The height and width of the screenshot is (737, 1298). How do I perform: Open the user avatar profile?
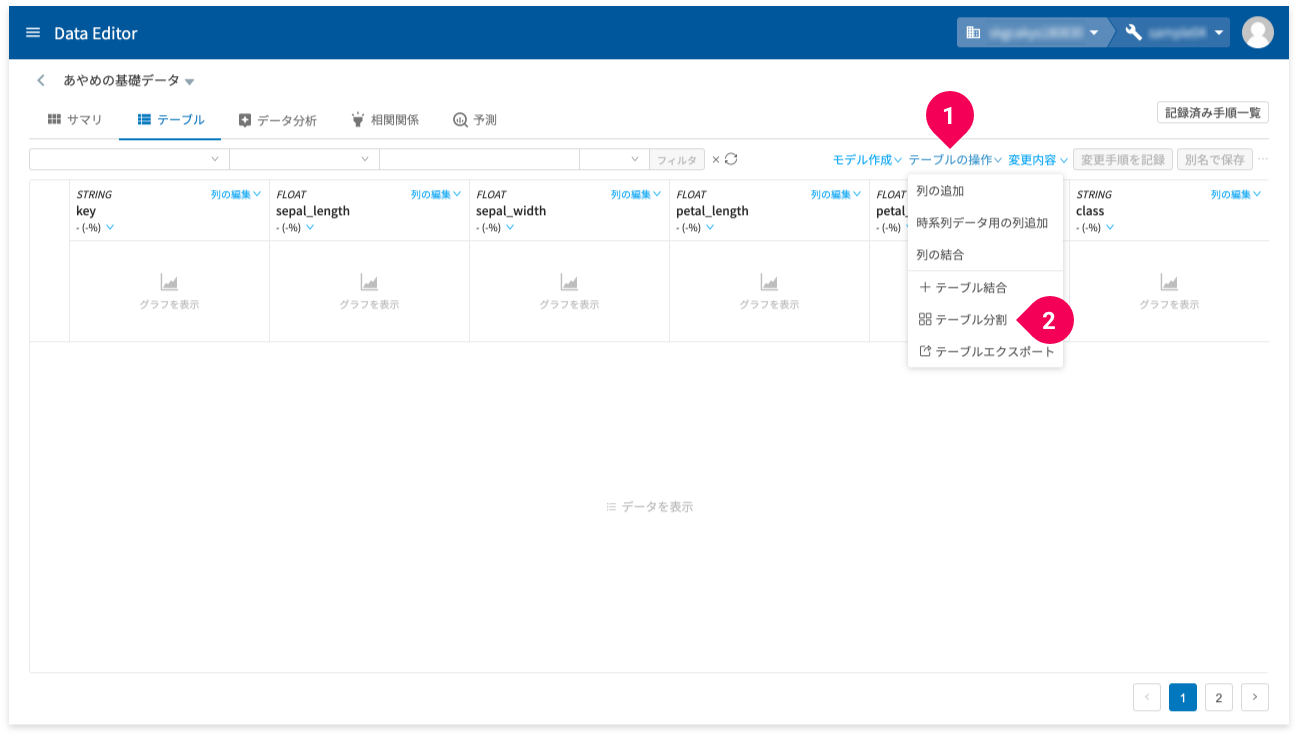[1257, 33]
